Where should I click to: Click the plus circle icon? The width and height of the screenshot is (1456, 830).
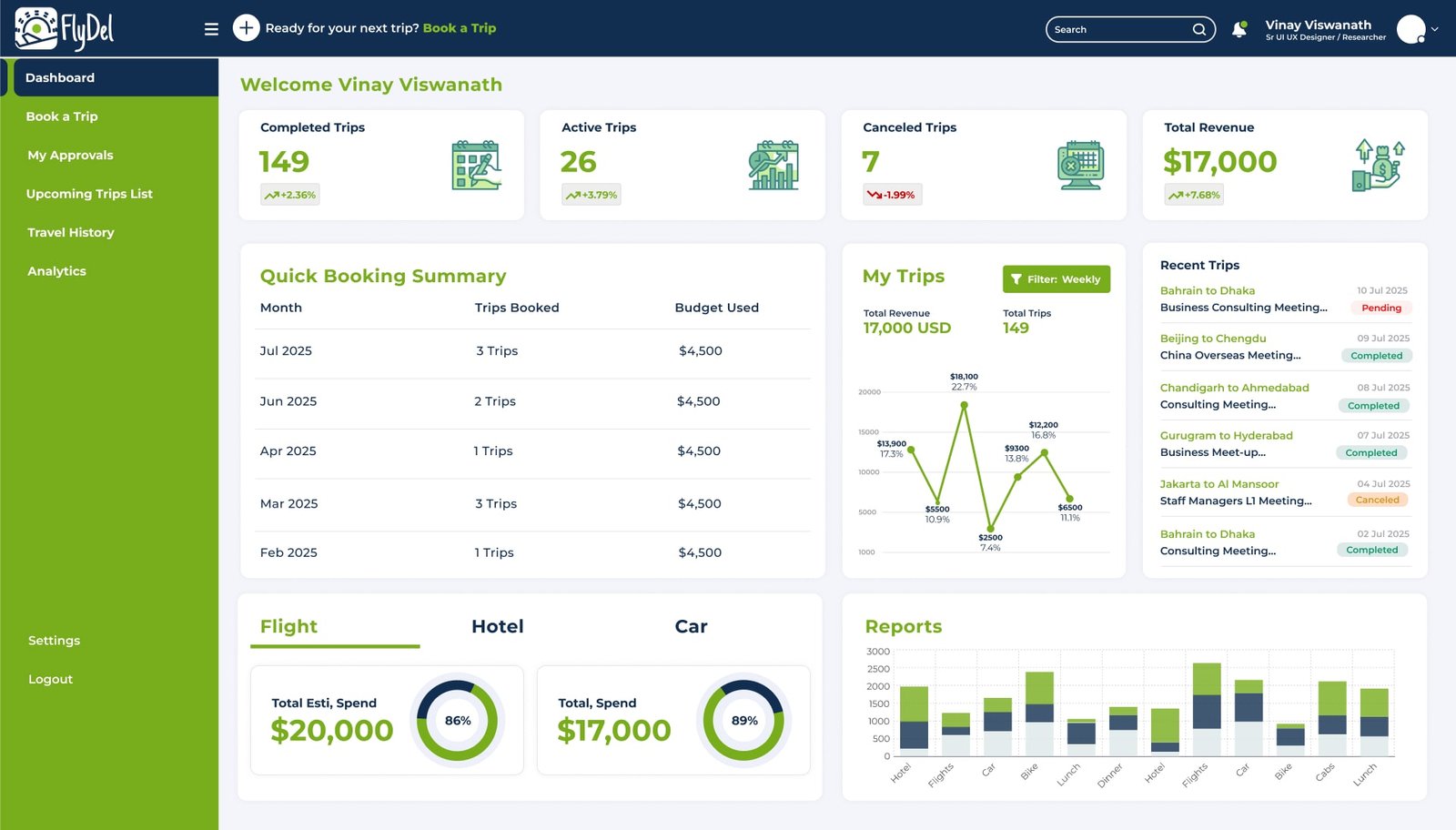click(x=246, y=28)
